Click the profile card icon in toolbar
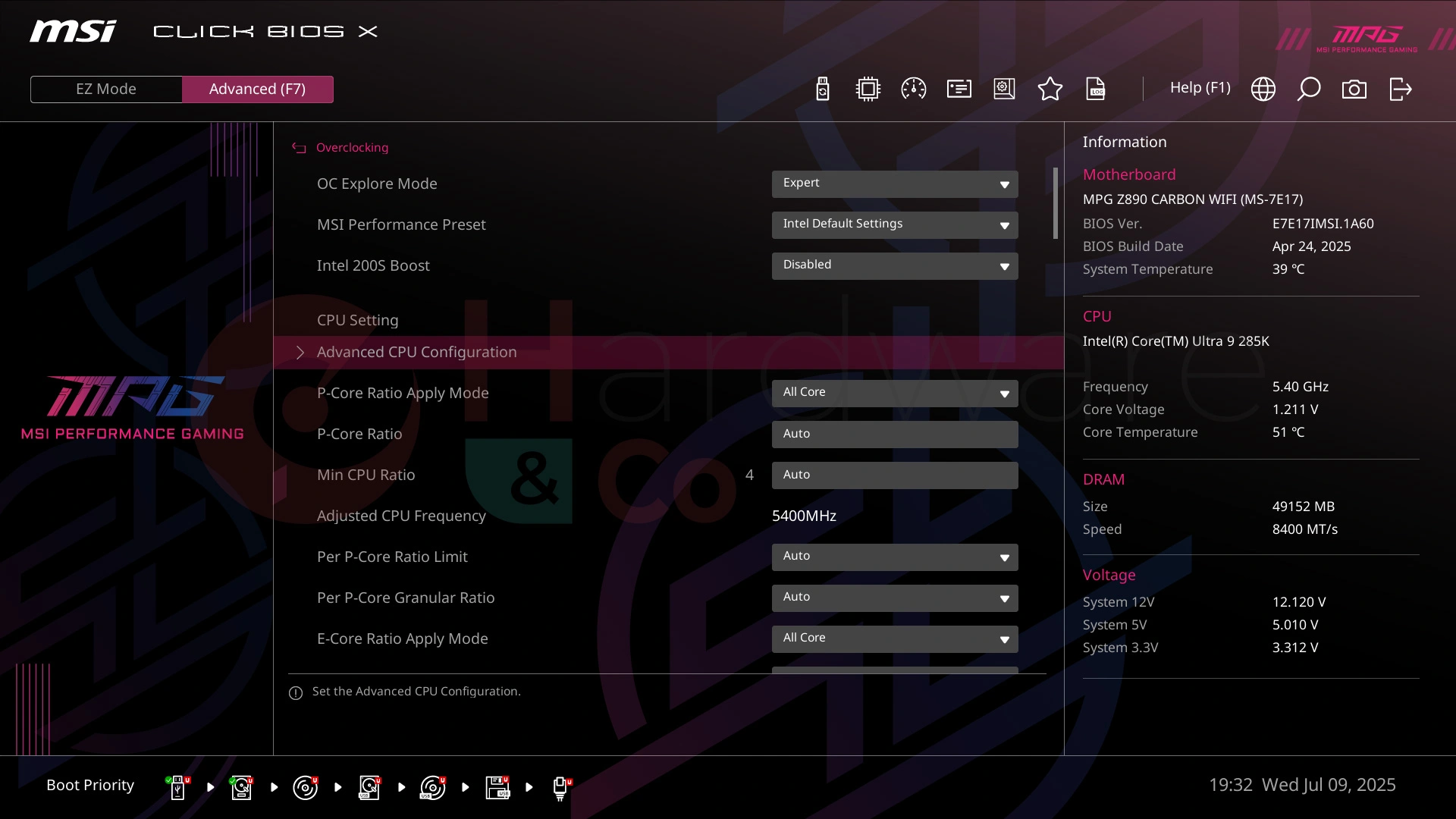The height and width of the screenshot is (819, 1456). [959, 89]
